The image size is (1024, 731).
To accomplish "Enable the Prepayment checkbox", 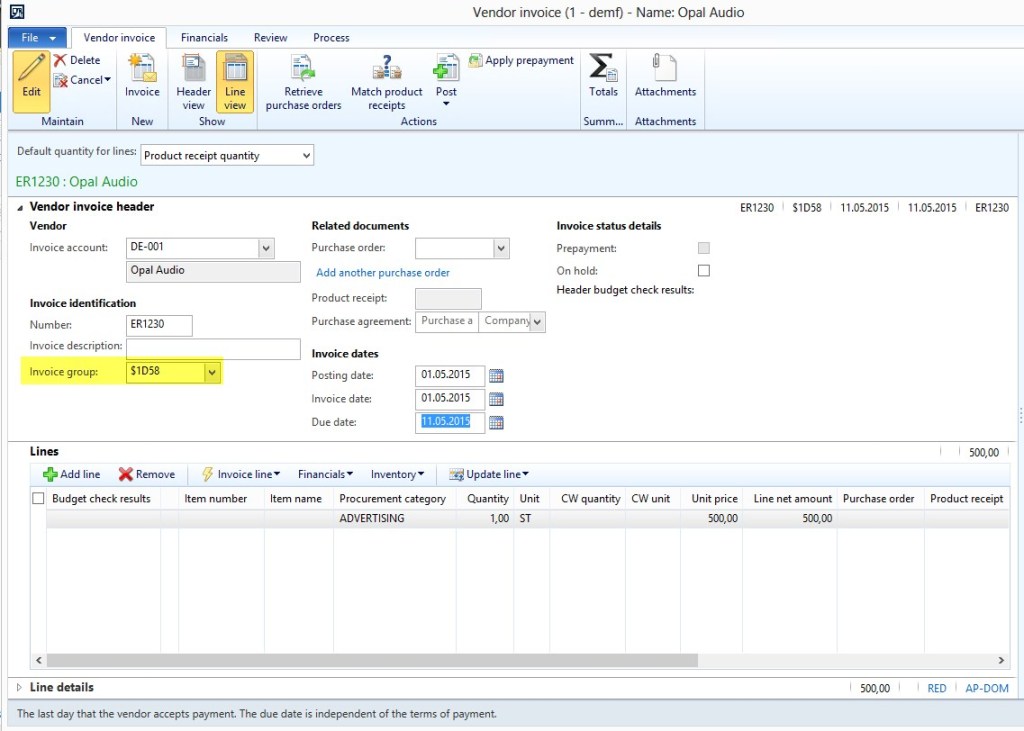I will 704,247.
